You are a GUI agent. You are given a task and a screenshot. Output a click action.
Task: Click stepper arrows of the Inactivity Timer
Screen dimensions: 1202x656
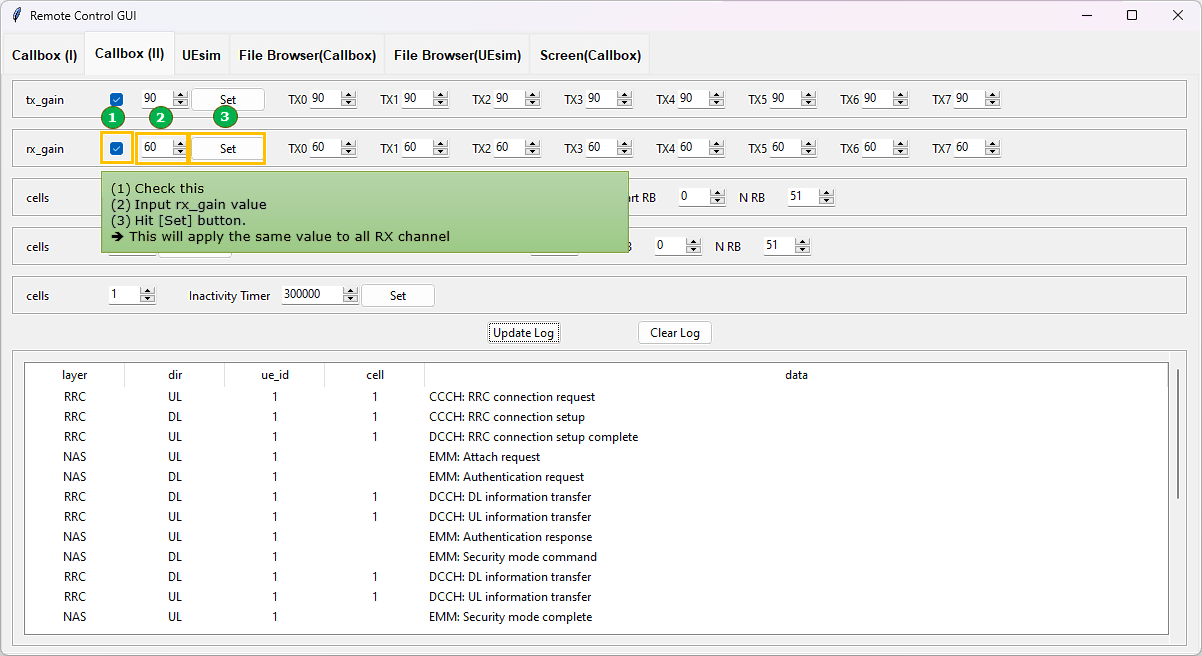(x=350, y=295)
